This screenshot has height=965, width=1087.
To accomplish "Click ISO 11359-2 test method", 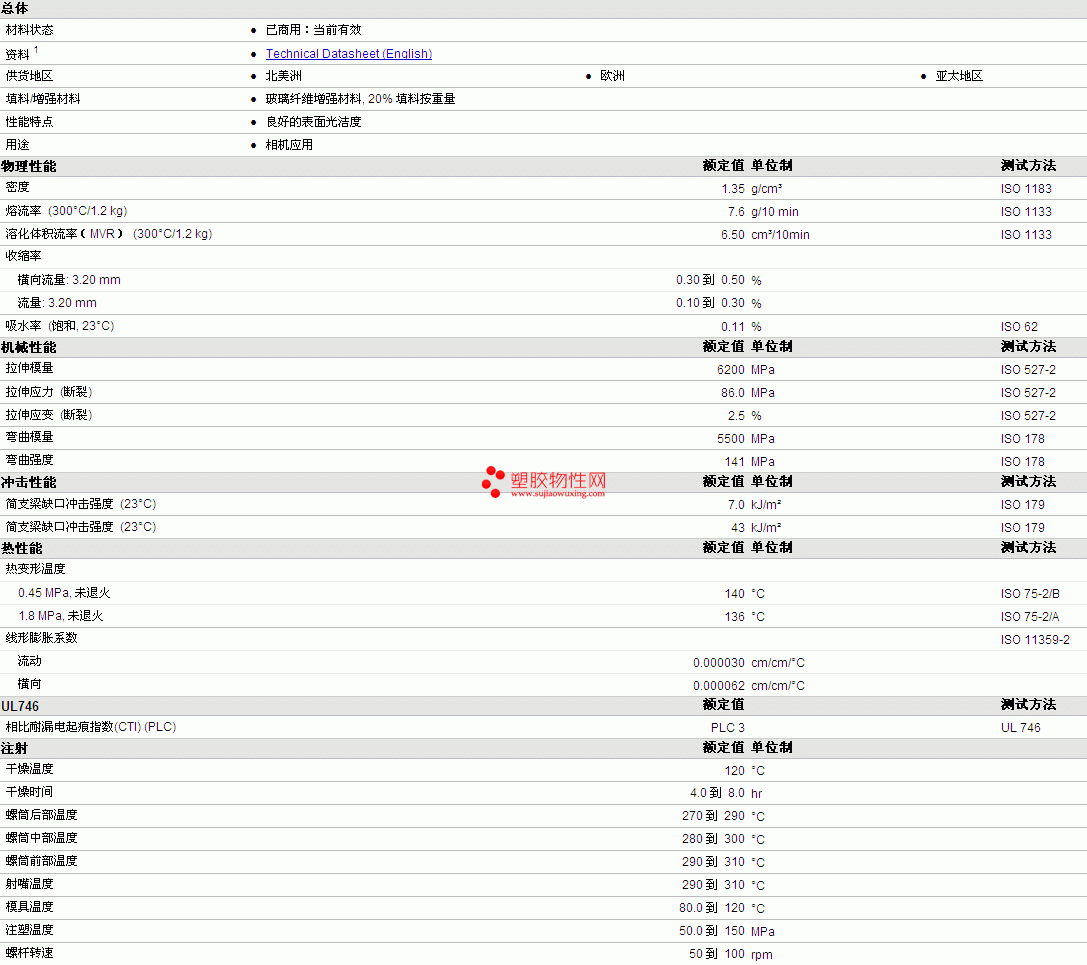I will point(1035,639).
